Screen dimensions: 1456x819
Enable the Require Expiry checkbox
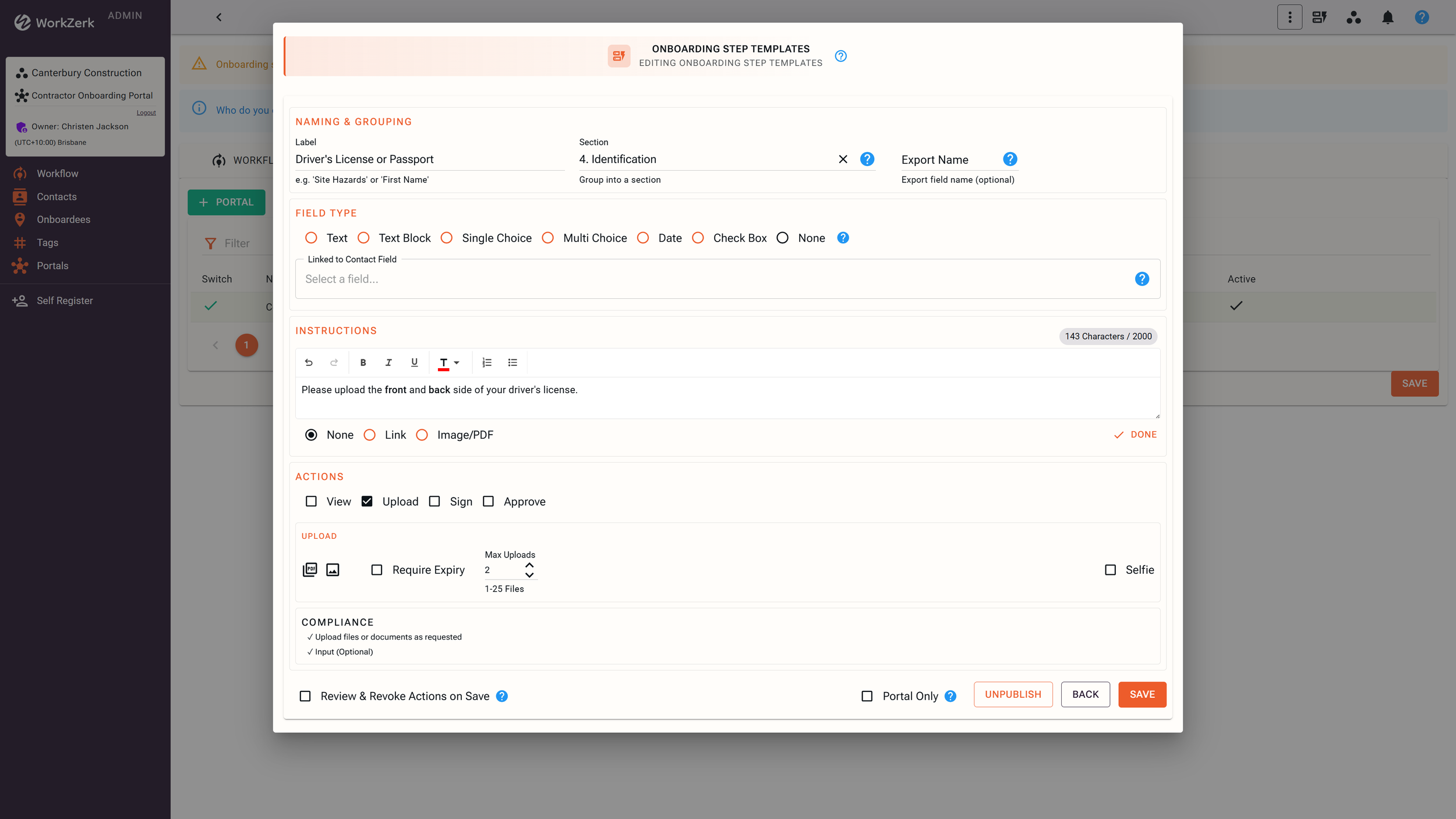(377, 570)
